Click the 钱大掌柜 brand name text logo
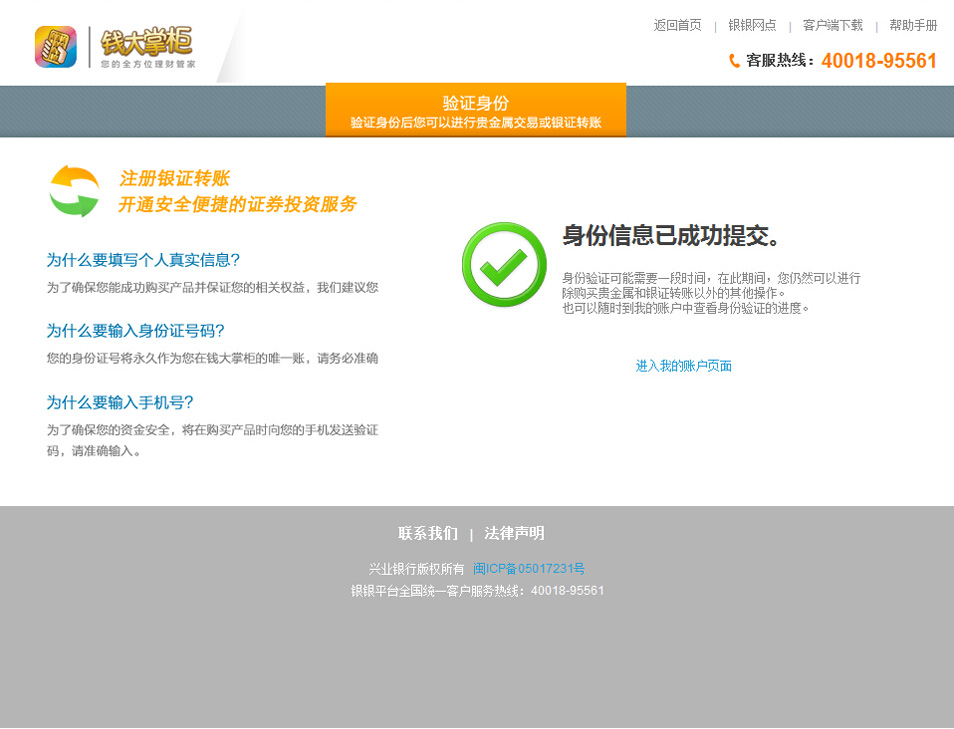This screenshot has width=954, height=729. (147, 41)
